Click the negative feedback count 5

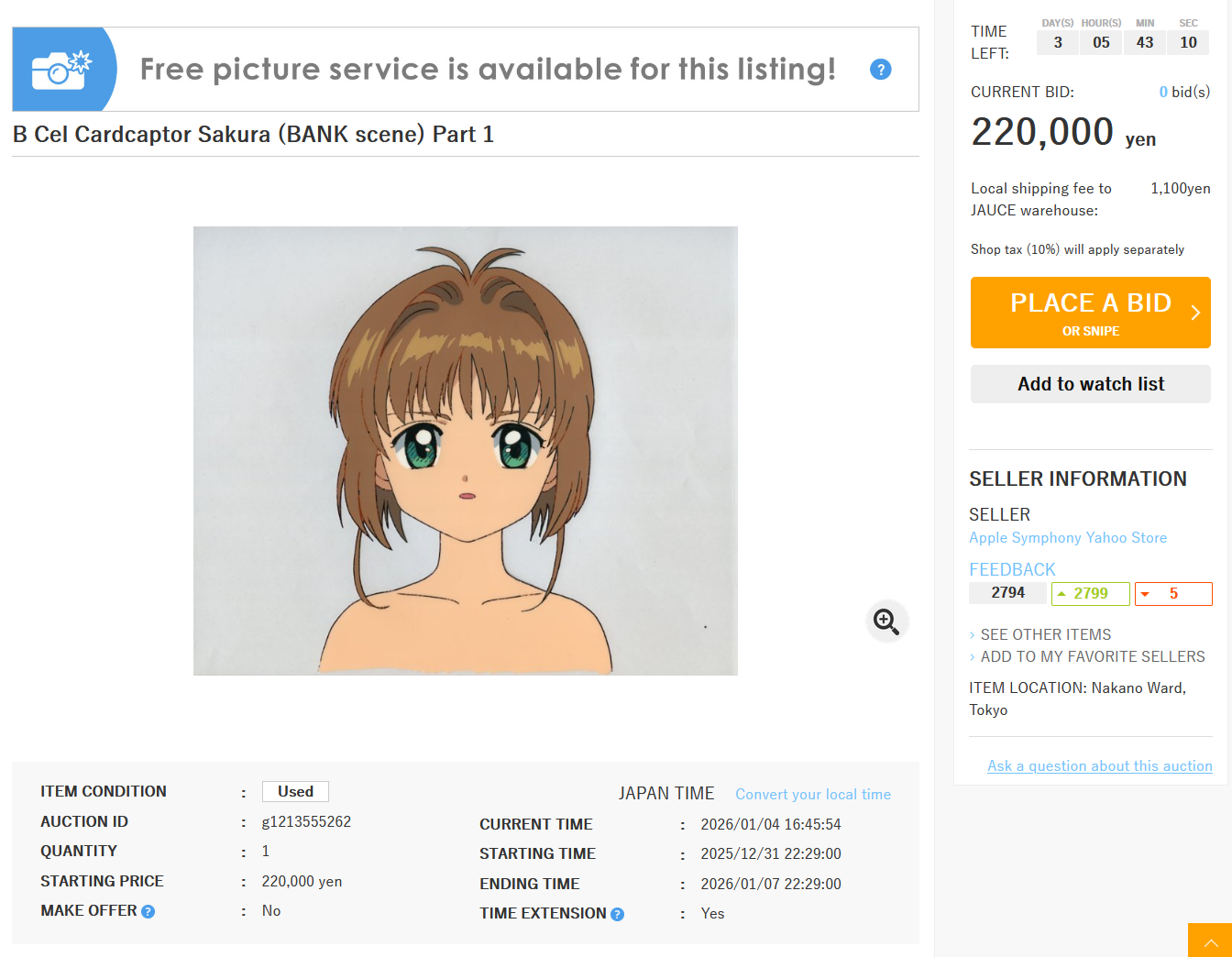tap(1173, 594)
